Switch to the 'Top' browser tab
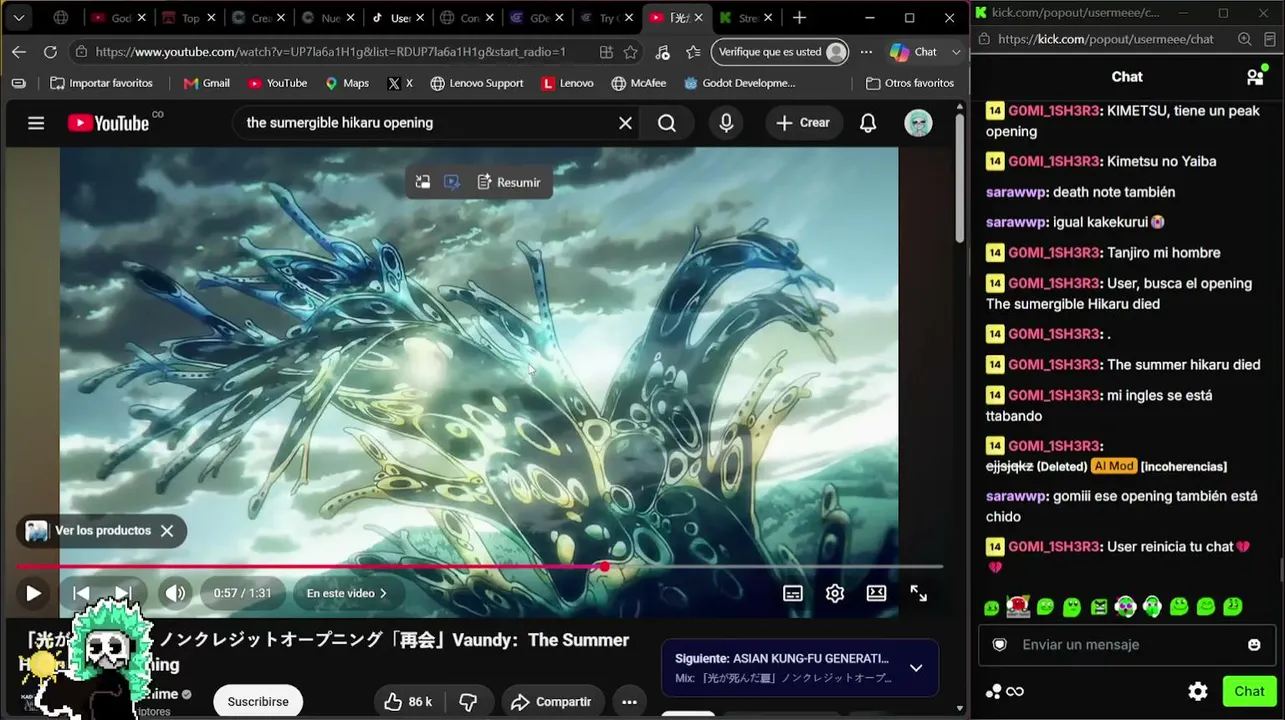This screenshot has width=1285, height=720. (188, 18)
